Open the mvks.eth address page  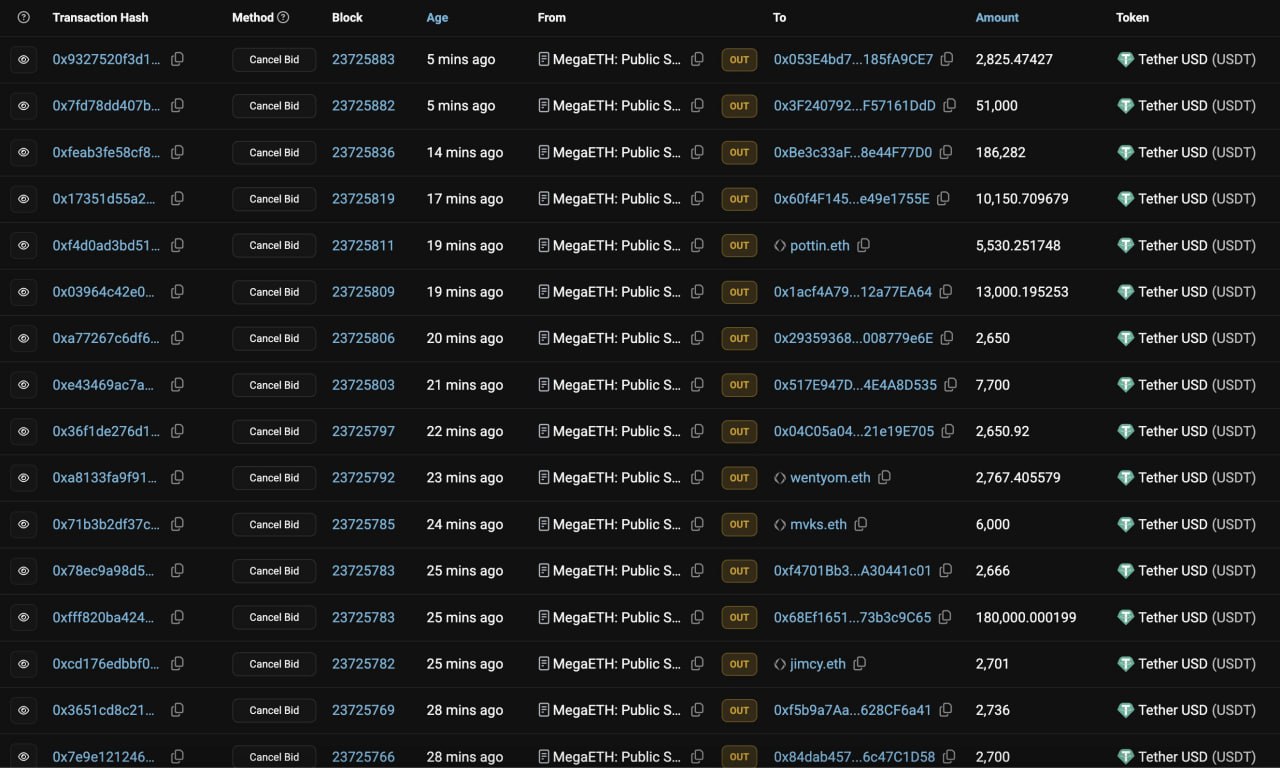pos(818,524)
